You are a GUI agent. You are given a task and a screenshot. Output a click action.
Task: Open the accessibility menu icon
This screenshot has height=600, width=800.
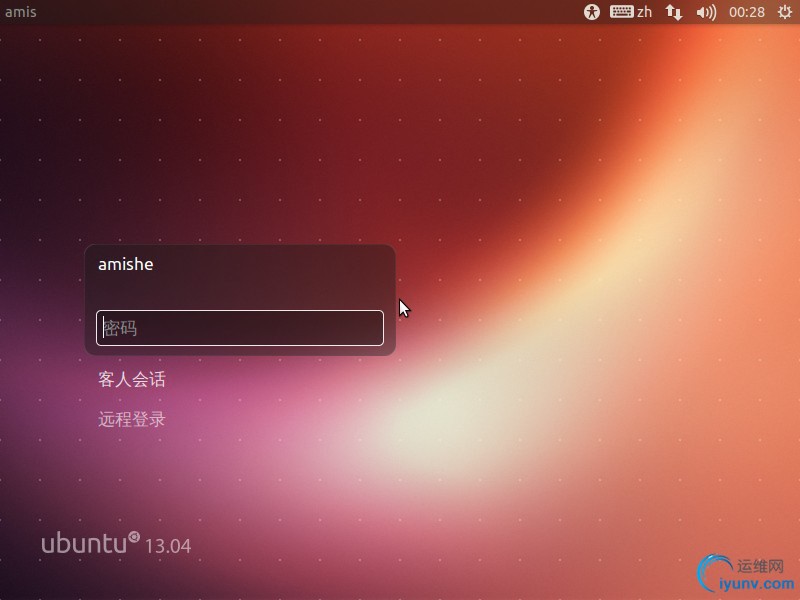(x=592, y=12)
